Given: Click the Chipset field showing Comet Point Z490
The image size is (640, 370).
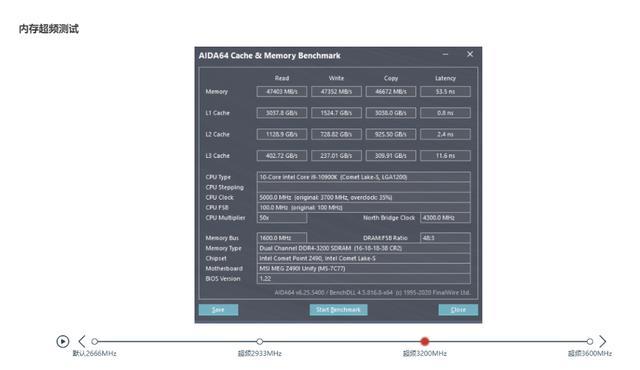Looking at the screenshot, I should (x=363, y=258).
